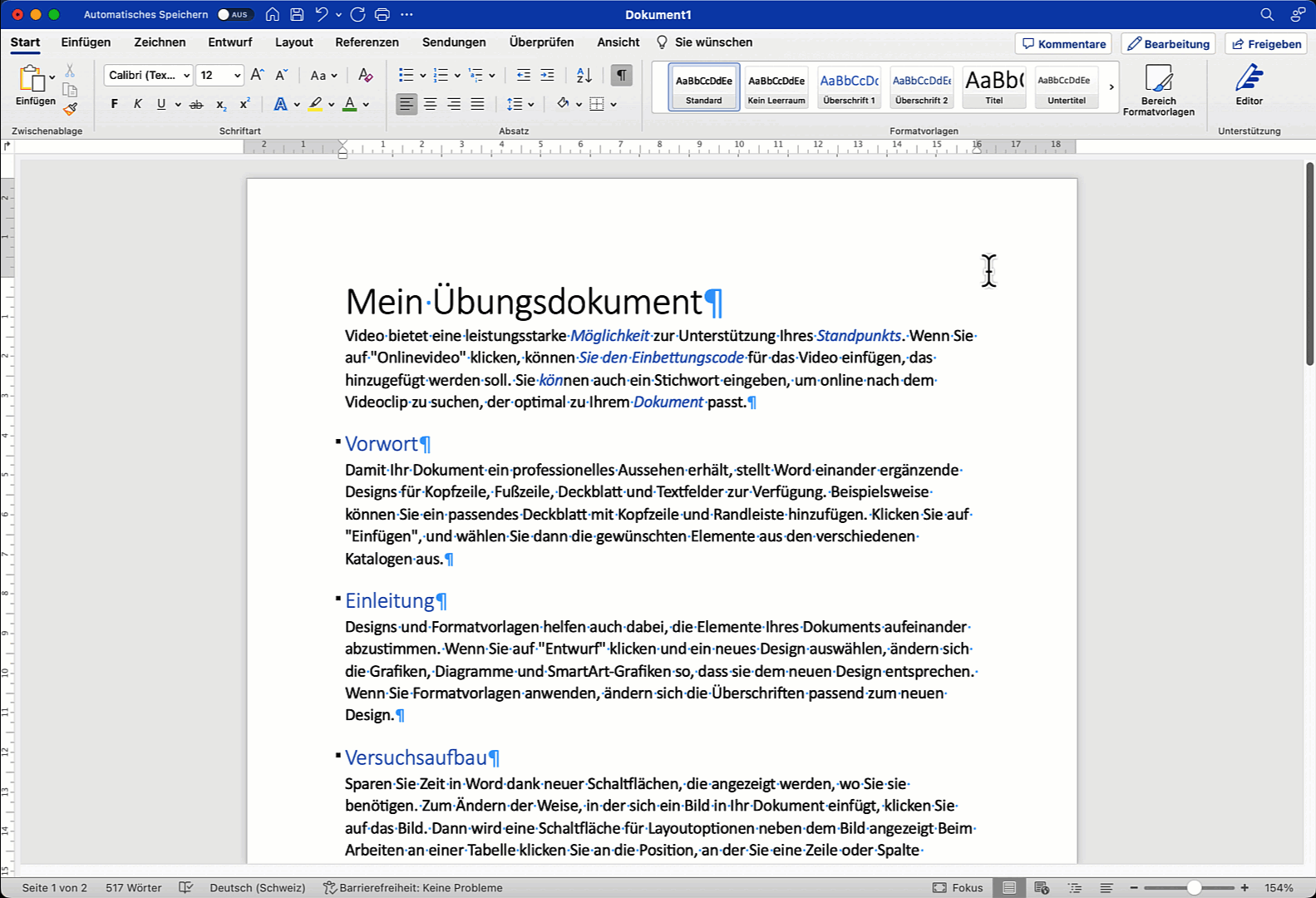Toggle paragraph marks display off

[x=621, y=76]
